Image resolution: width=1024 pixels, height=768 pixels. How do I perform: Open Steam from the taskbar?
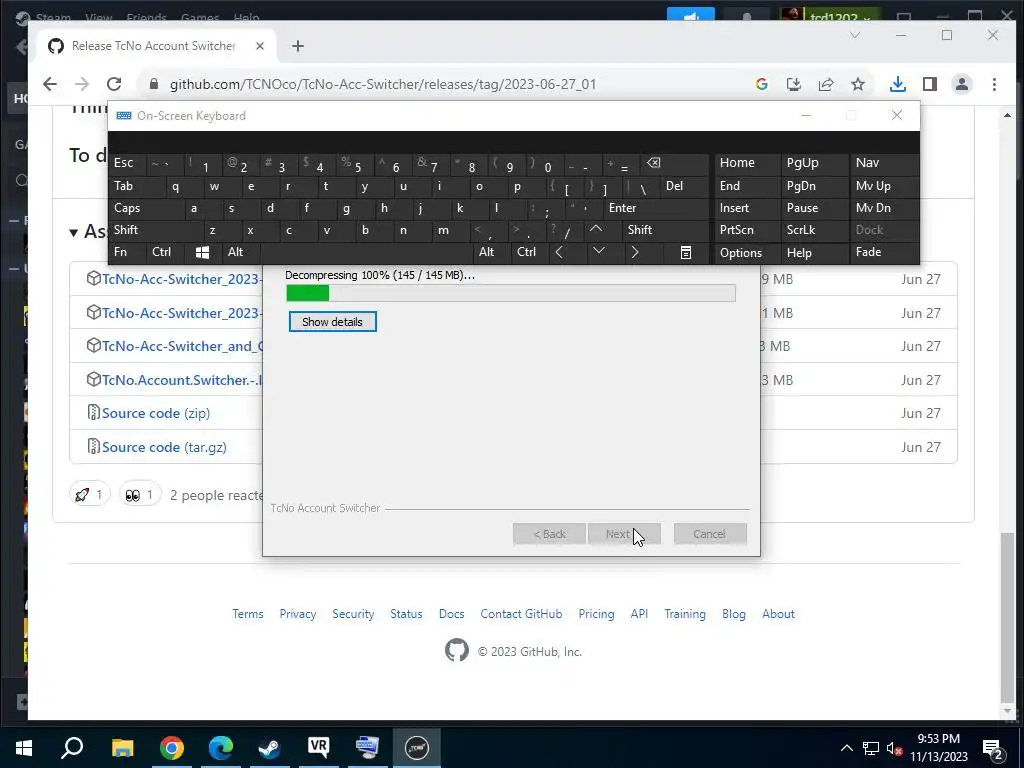[x=269, y=748]
